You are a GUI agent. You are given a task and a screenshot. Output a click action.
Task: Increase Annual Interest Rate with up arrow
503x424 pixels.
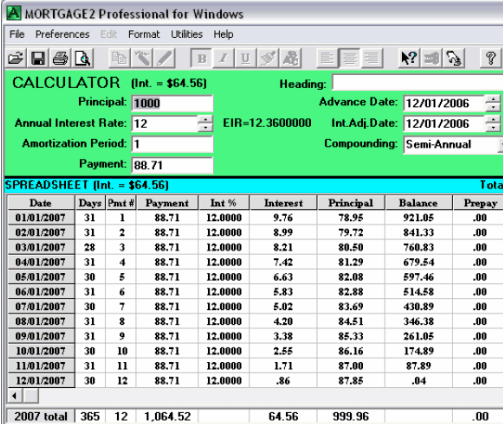(x=205, y=120)
